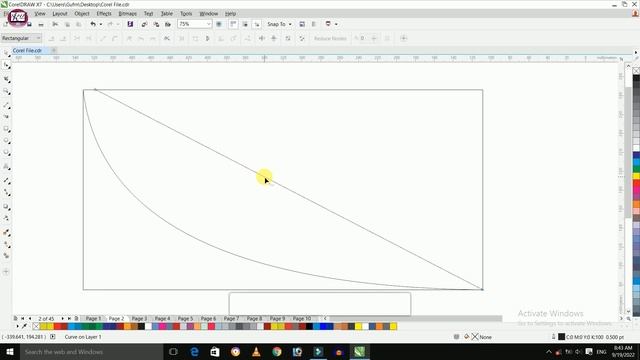Toggle Show Guidelines button
The image size is (640, 360).
[257, 24]
